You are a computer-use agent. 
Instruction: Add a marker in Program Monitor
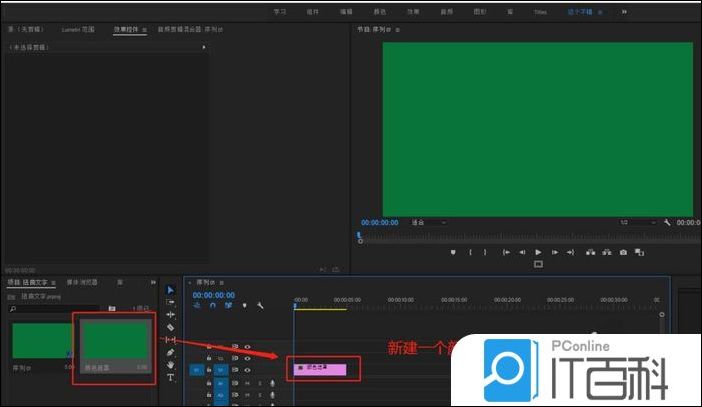(453, 252)
